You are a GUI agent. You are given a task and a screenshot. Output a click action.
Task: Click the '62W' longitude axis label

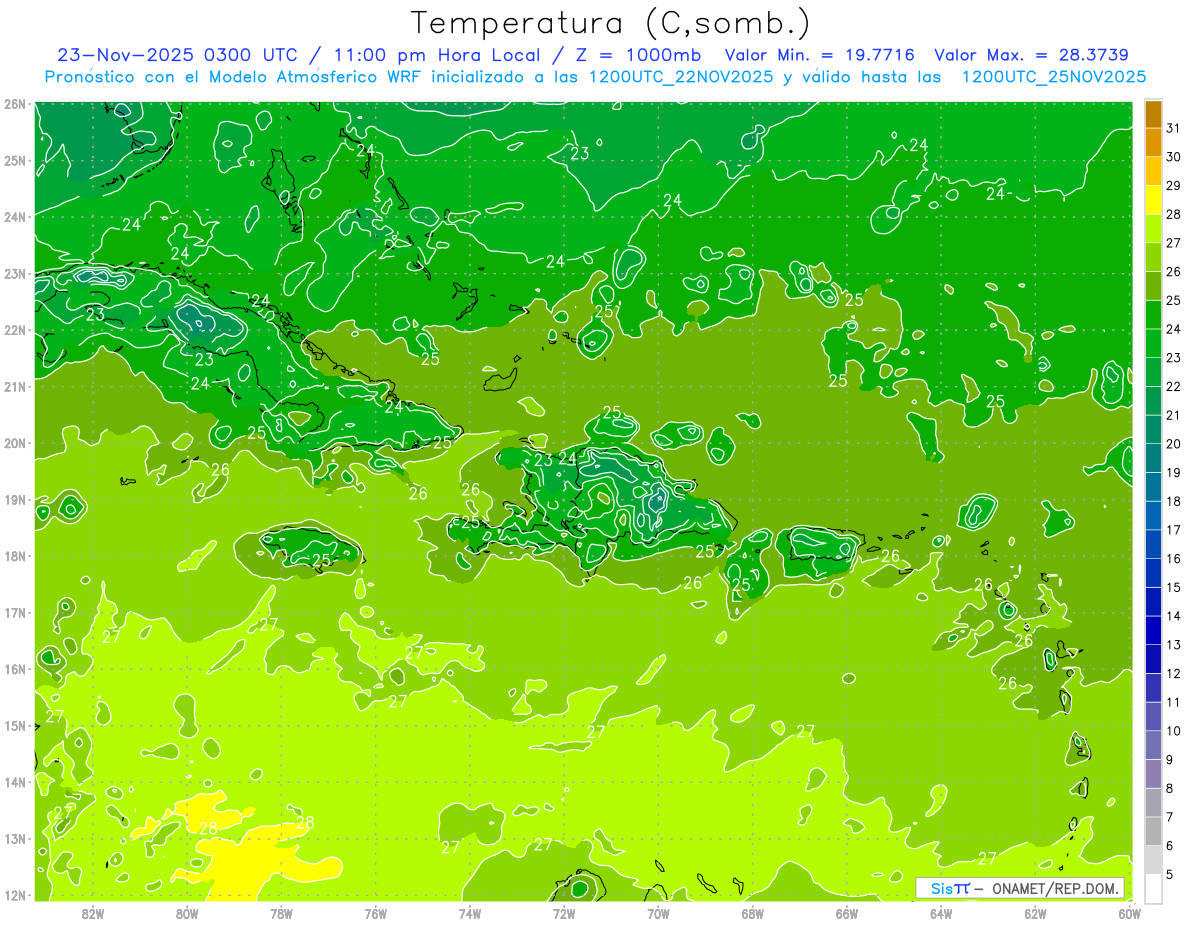pyautogui.click(x=1035, y=913)
